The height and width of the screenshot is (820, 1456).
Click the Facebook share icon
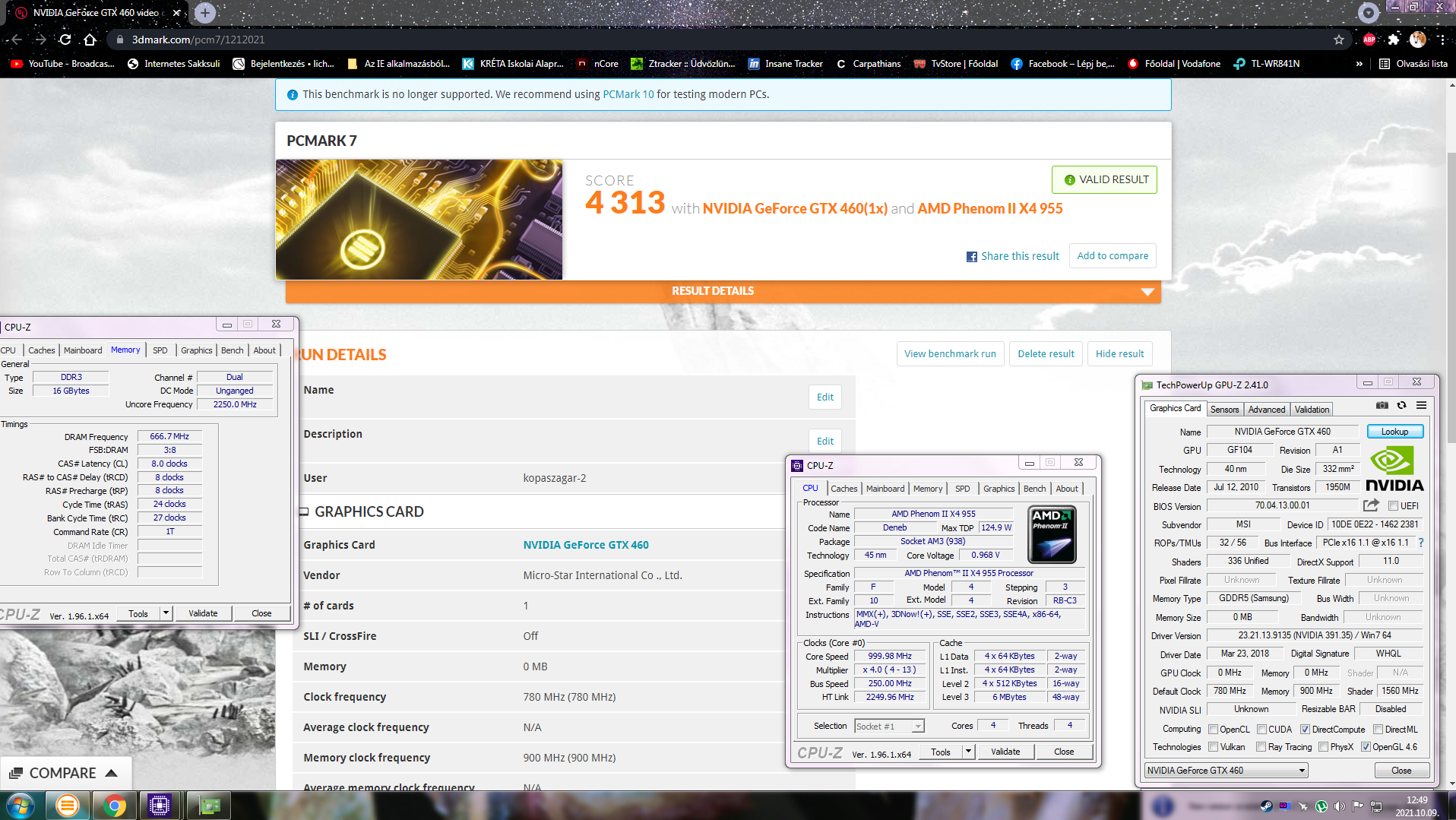pos(971,257)
